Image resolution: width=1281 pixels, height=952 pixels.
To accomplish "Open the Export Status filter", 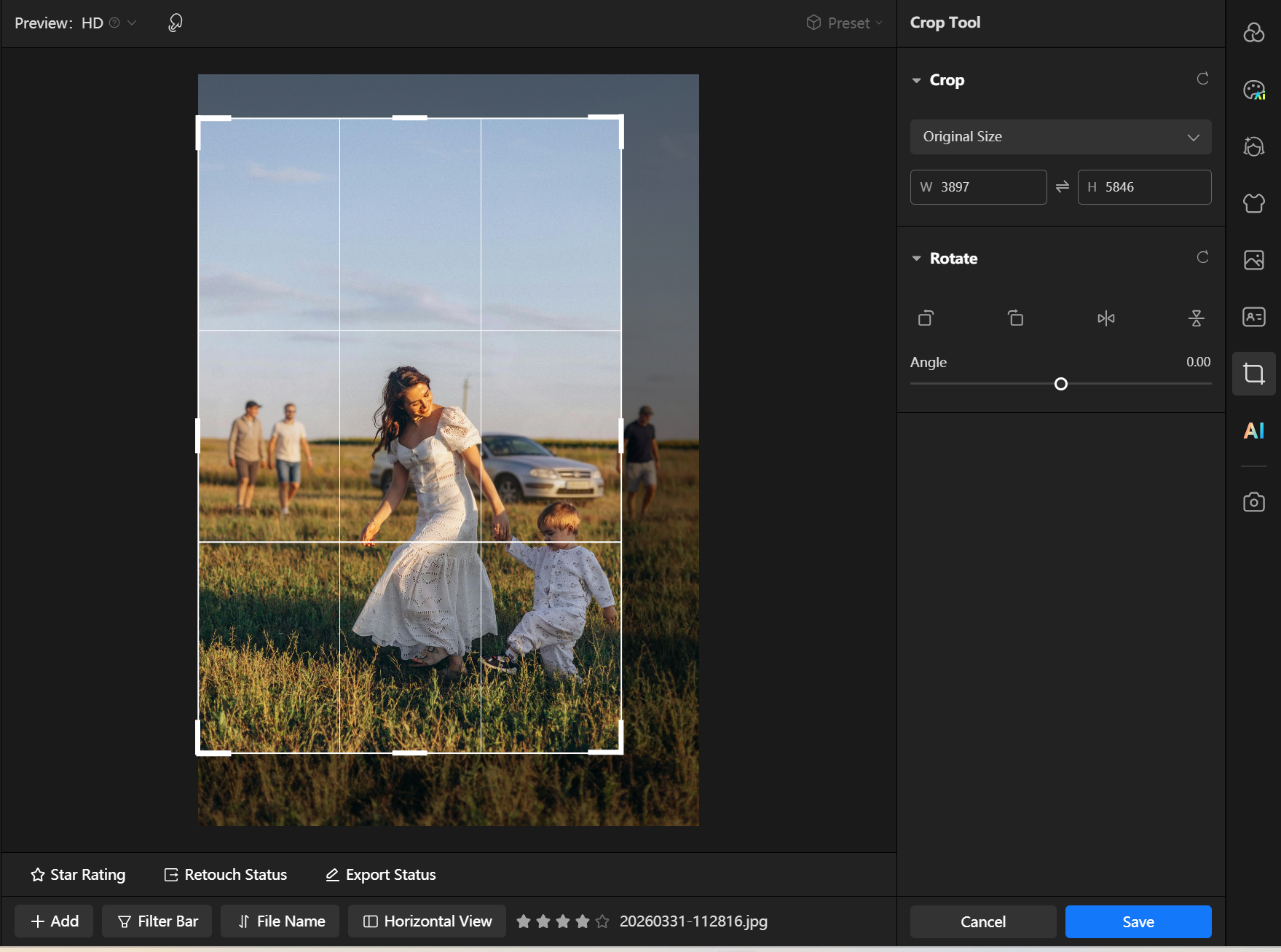I will 380,875.
